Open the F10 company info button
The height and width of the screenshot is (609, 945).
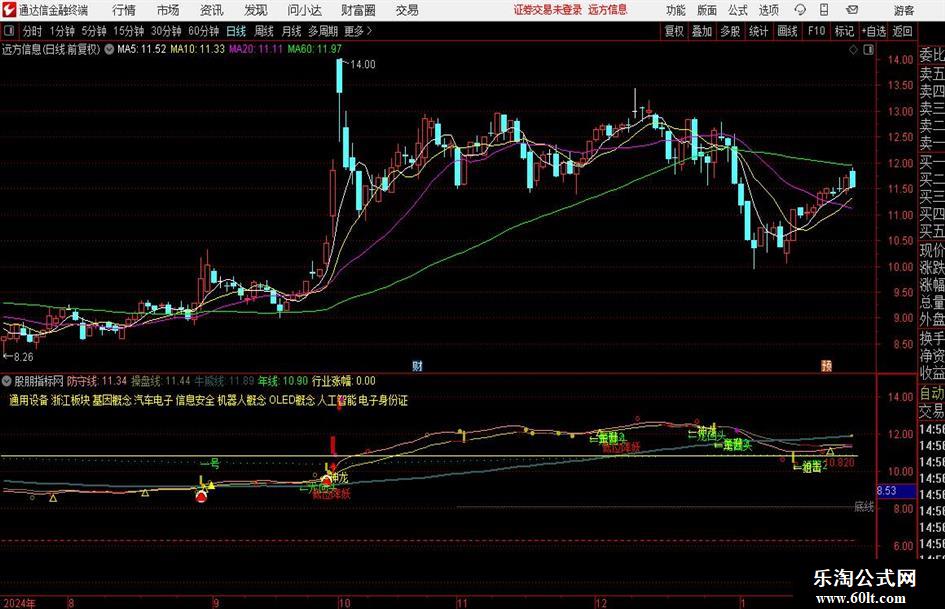pos(816,31)
